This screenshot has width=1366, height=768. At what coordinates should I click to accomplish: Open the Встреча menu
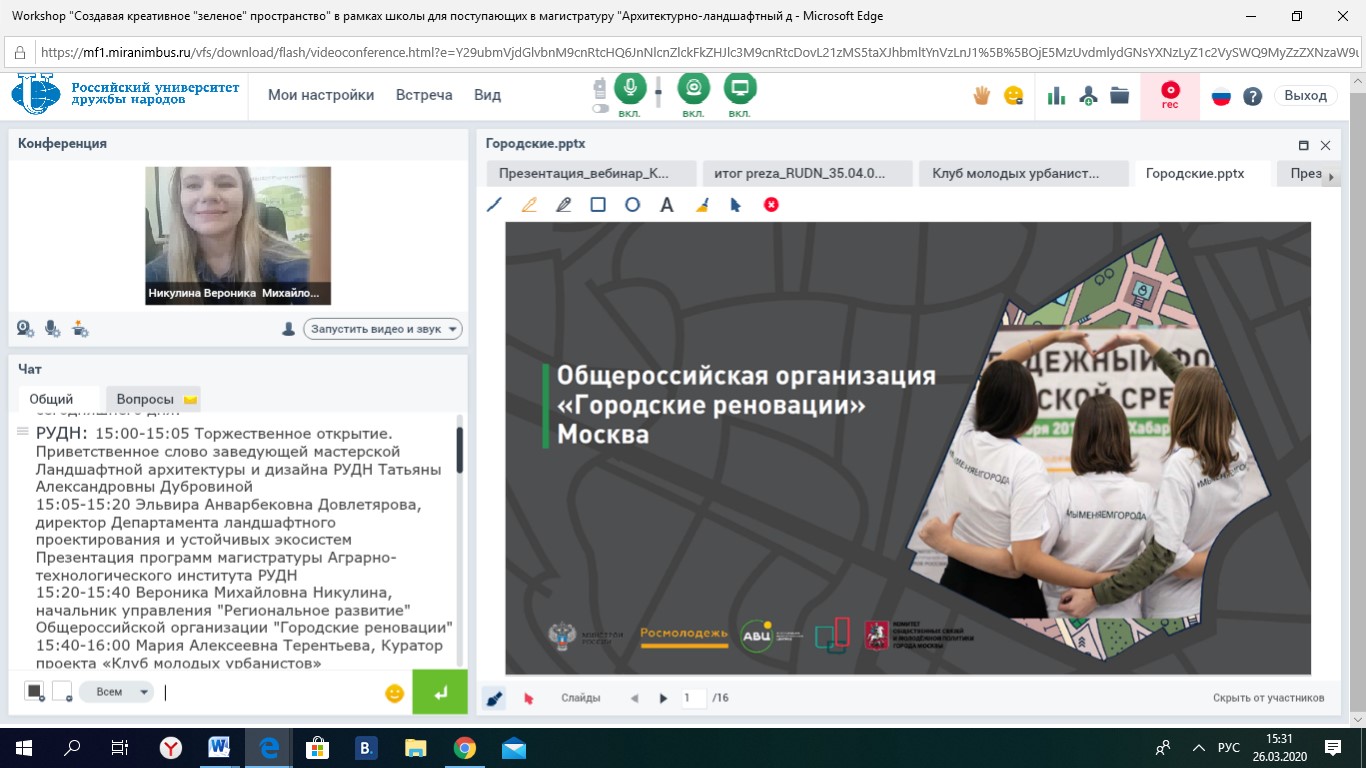(x=424, y=95)
